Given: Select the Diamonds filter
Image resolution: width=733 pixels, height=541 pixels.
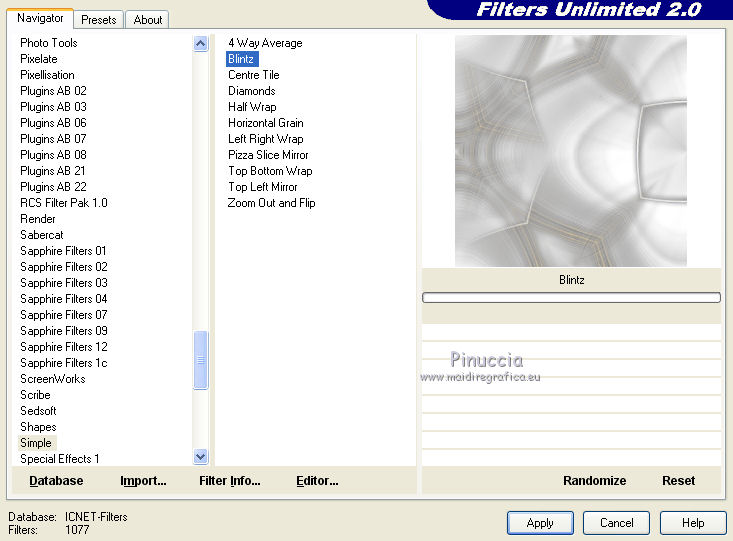Looking at the screenshot, I should (252, 91).
